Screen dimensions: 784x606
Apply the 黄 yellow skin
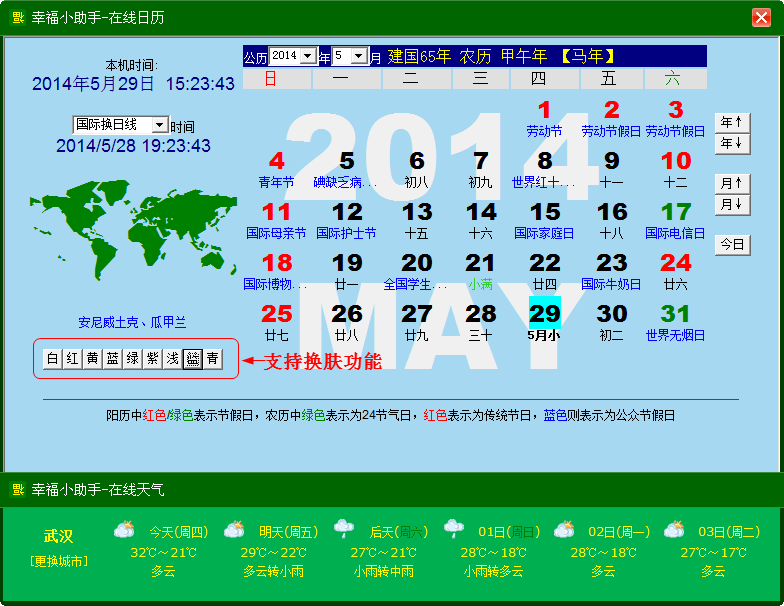92,358
